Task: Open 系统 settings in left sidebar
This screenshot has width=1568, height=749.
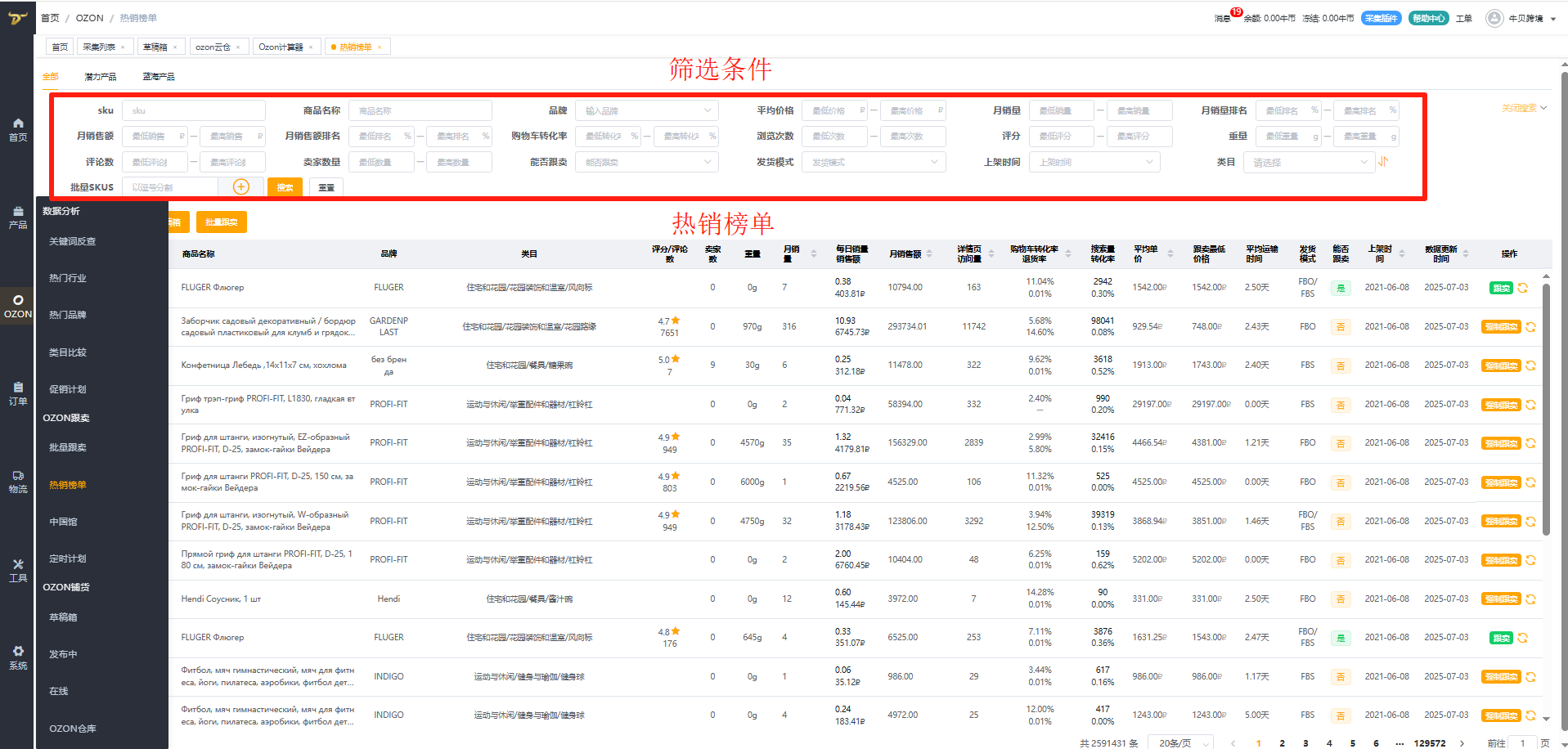Action: [17, 657]
